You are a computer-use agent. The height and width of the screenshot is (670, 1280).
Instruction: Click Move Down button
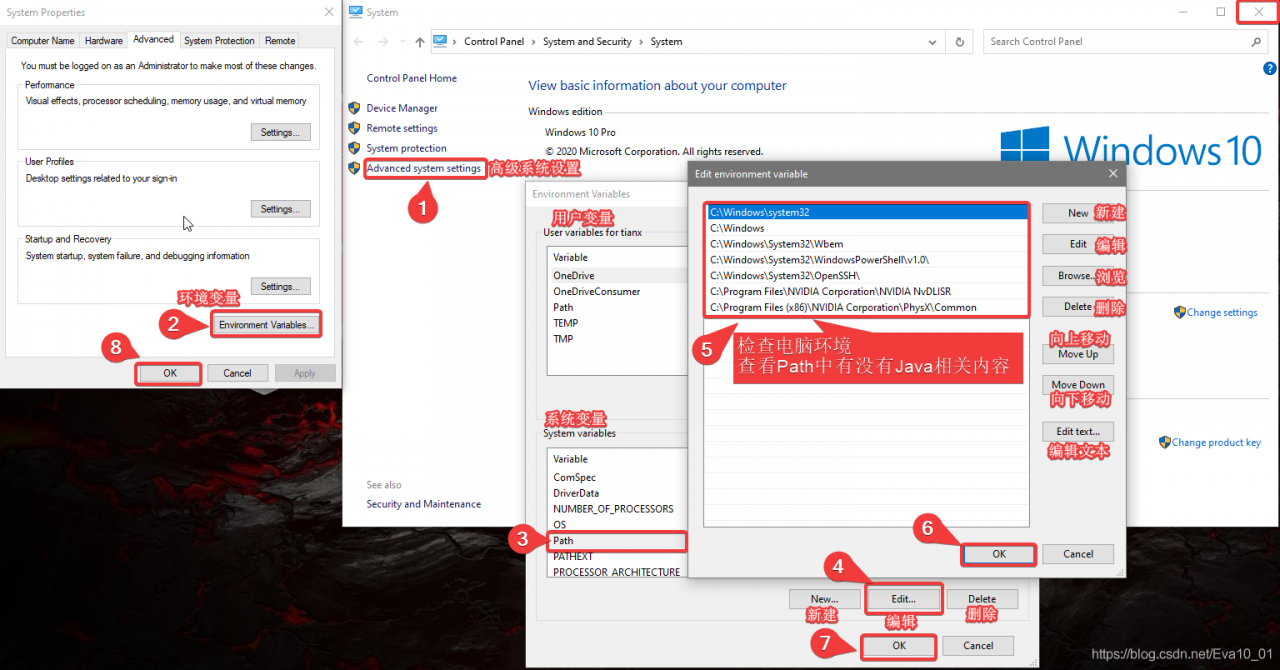tap(1078, 385)
